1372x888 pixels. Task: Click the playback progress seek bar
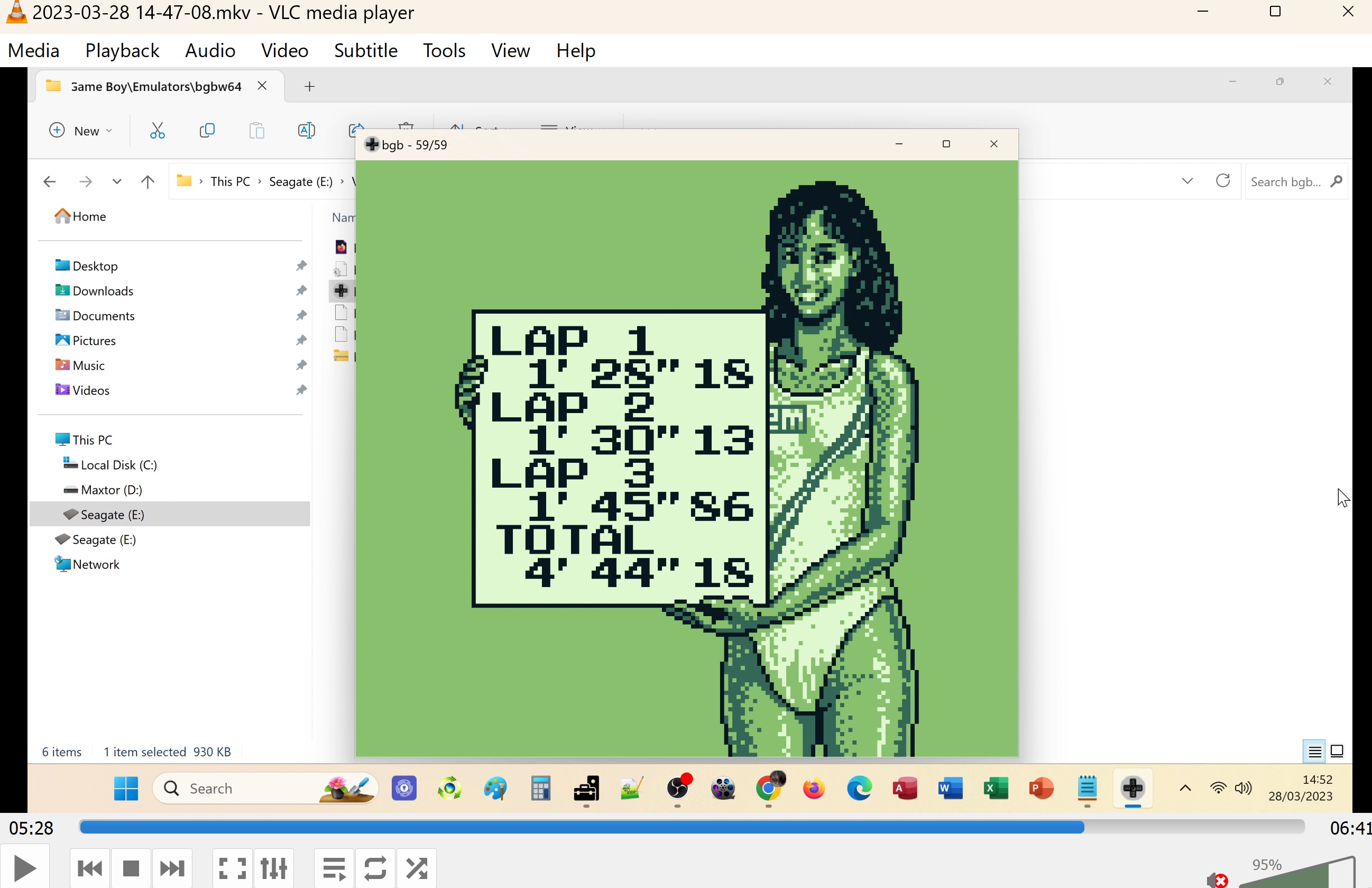click(692, 828)
